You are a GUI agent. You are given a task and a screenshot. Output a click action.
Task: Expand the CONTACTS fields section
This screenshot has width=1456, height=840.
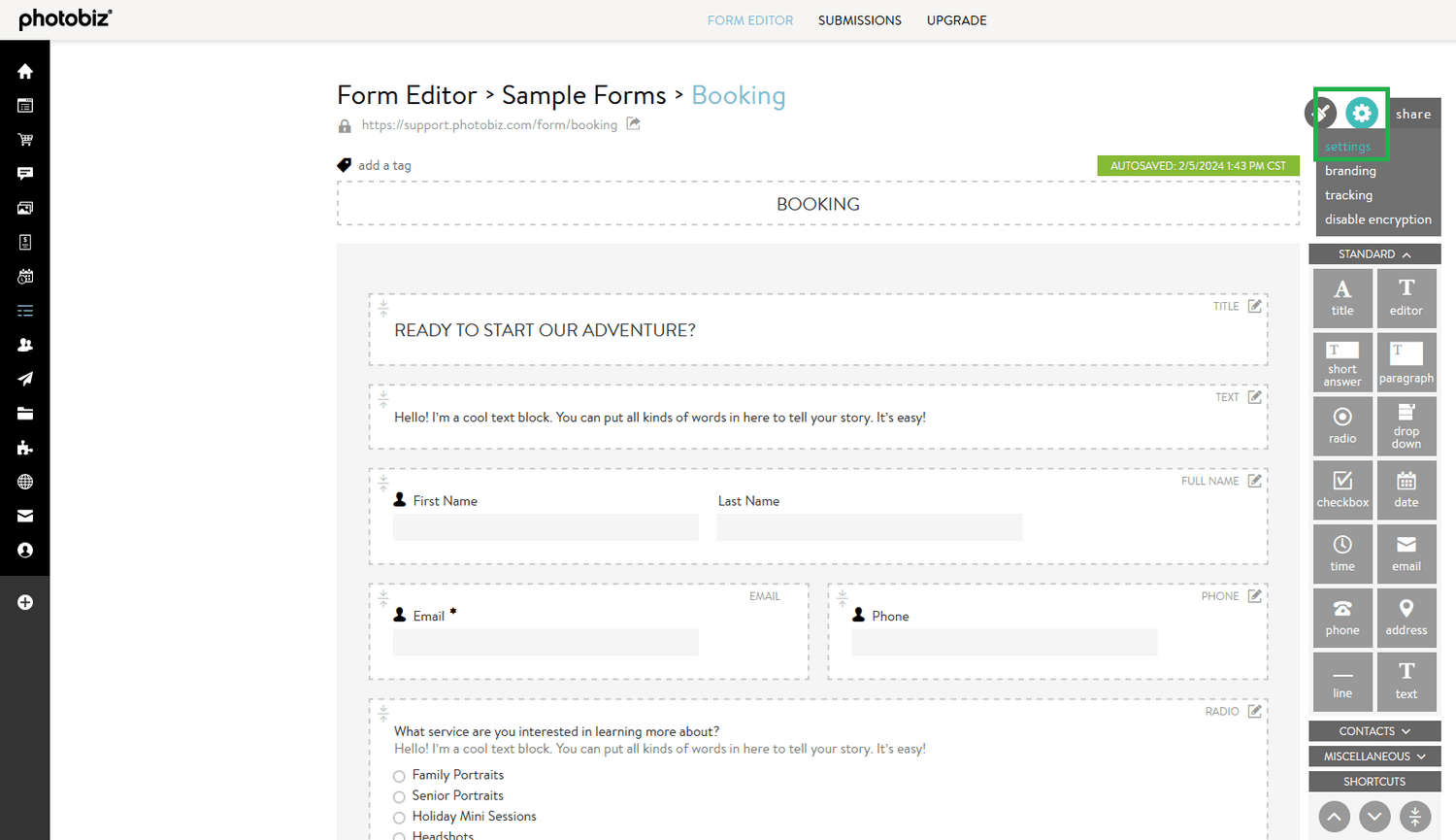1374,730
